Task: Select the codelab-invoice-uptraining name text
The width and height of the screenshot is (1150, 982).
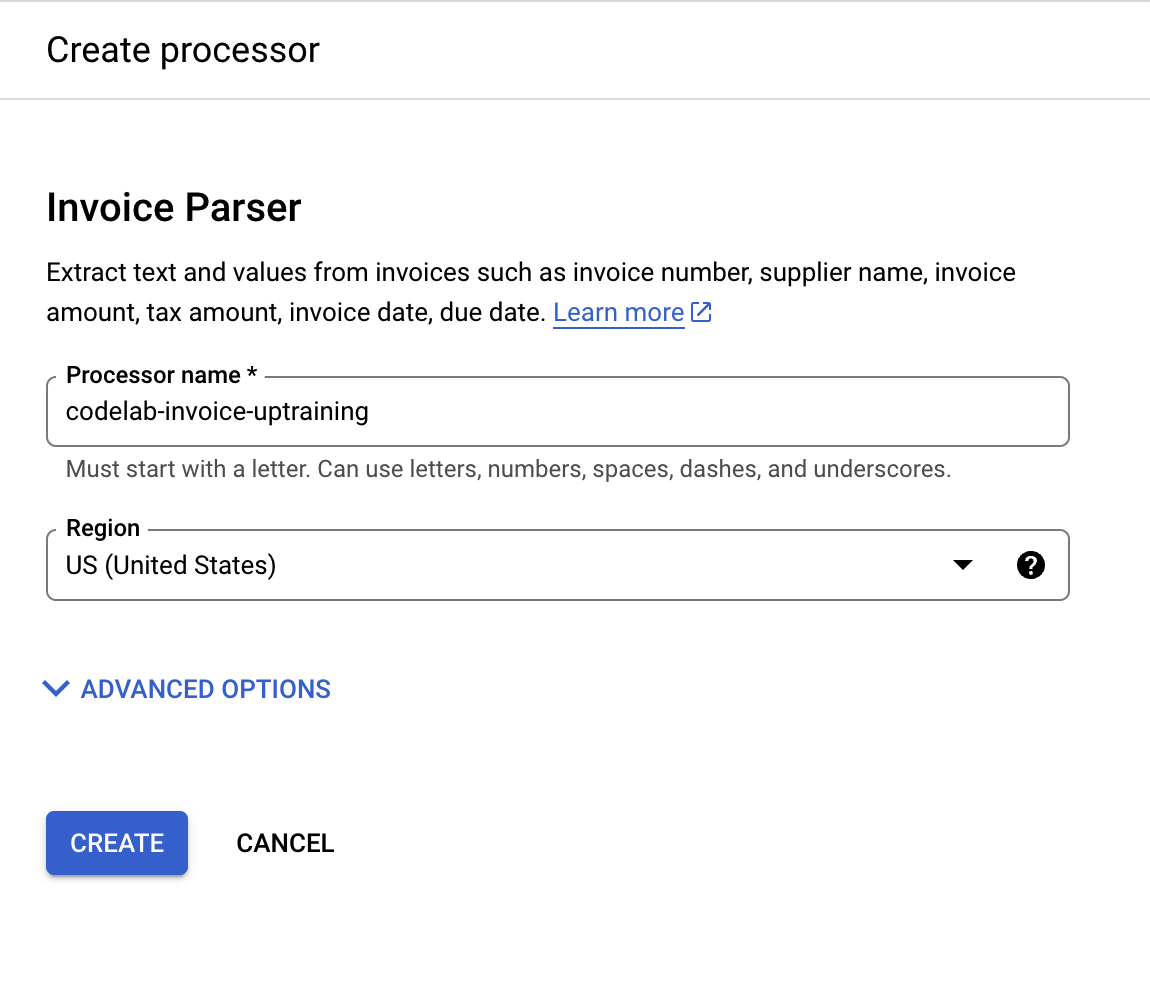Action: [x=216, y=411]
